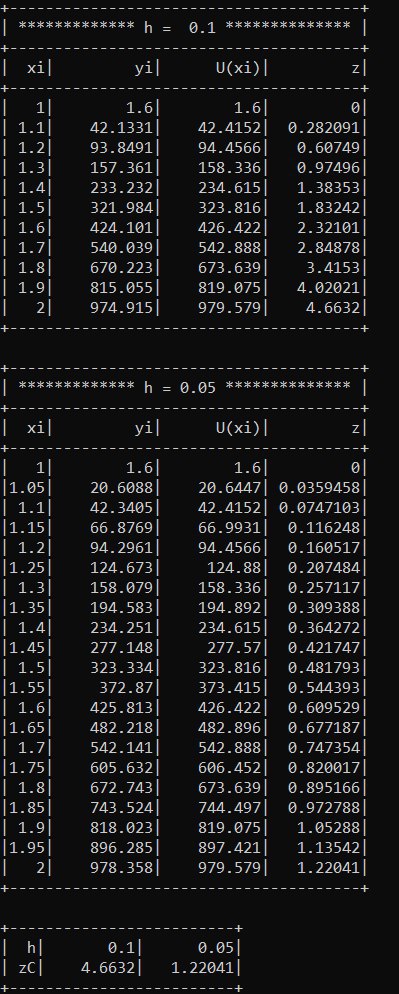This screenshot has width=399, height=994.
Task: Click z value 0.282091
Action: coord(324,128)
